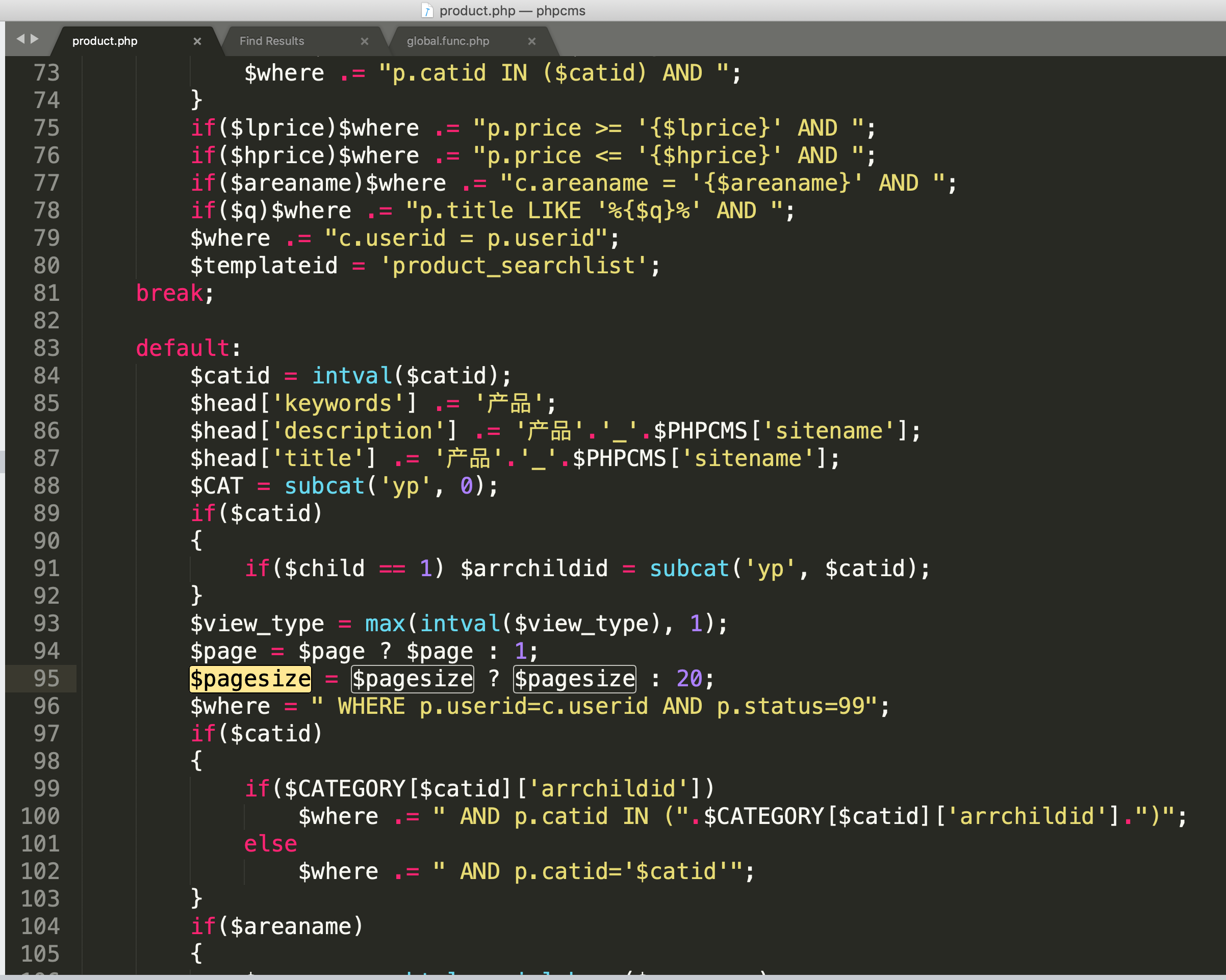Click the highlighted $pagesize variable
Screen dimensions: 1226x980
[250, 679]
